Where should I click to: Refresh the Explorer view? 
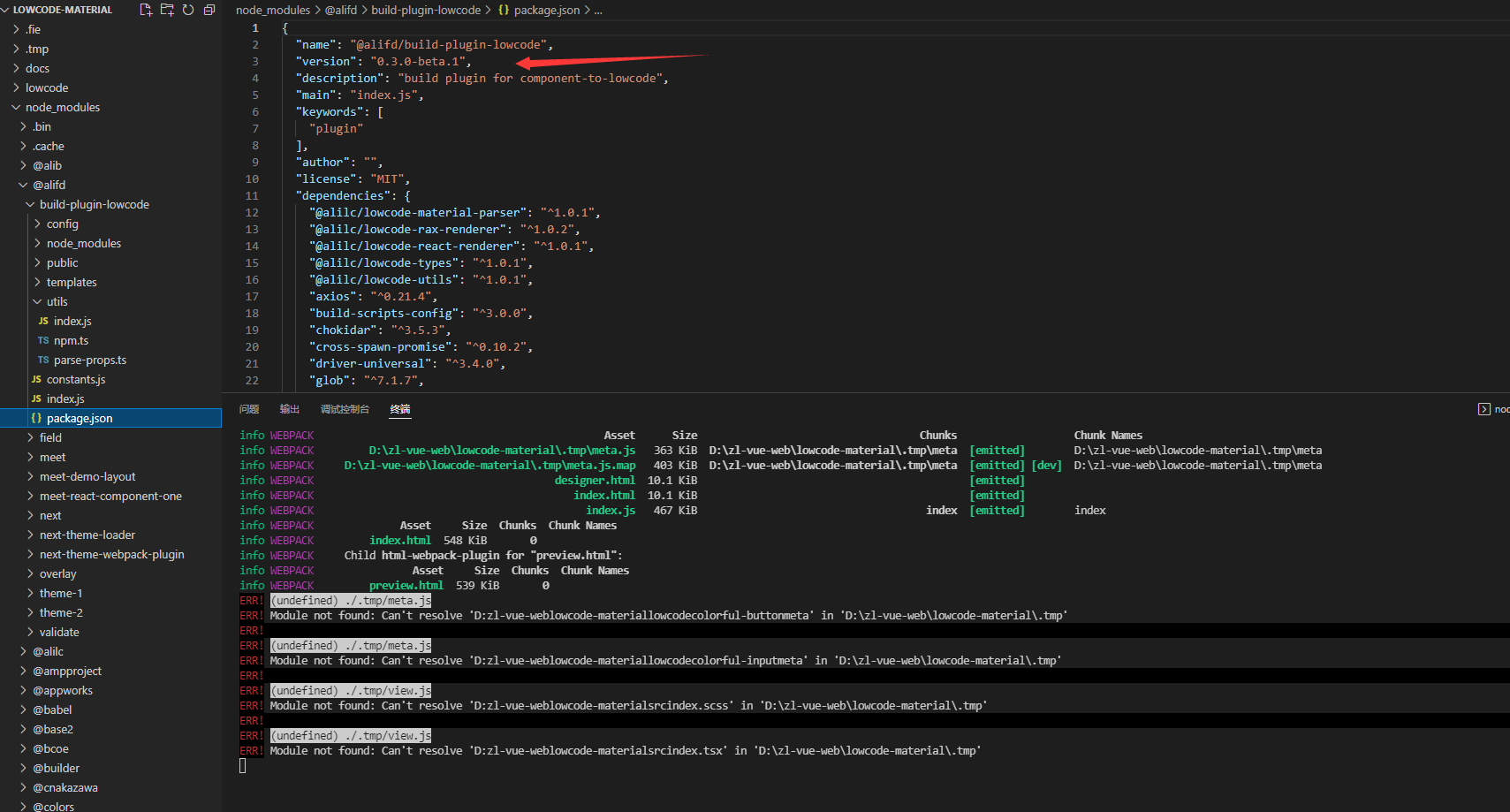188,9
